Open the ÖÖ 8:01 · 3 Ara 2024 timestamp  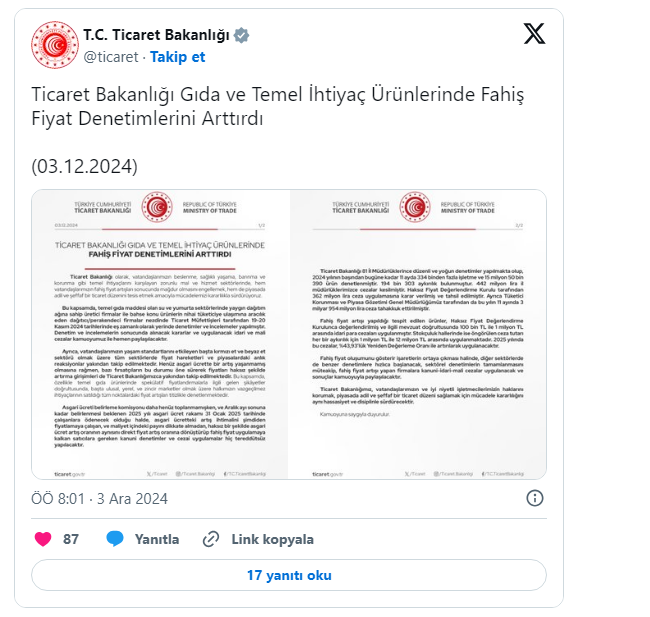99,498
